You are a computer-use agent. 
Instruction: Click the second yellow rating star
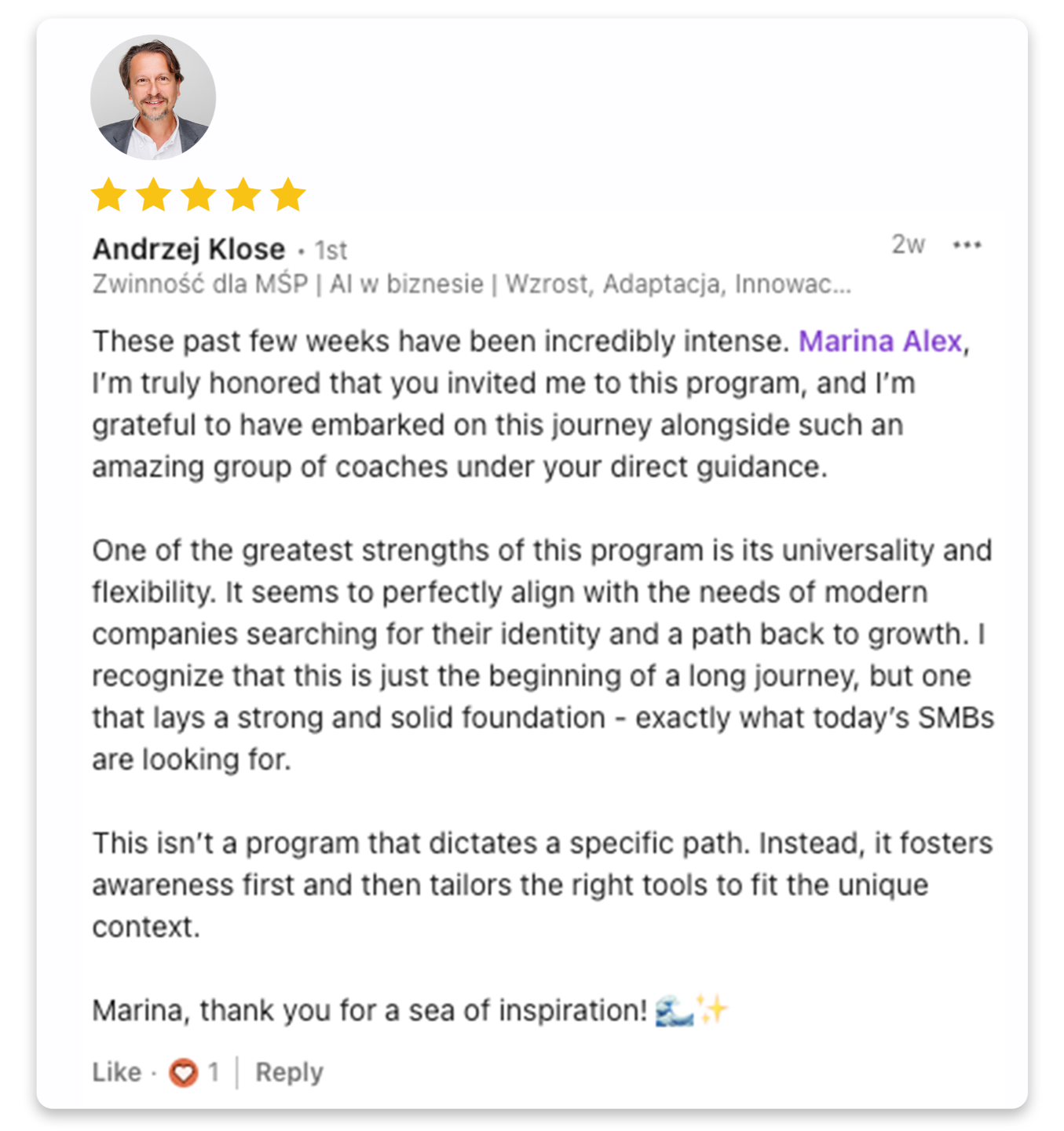[153, 195]
